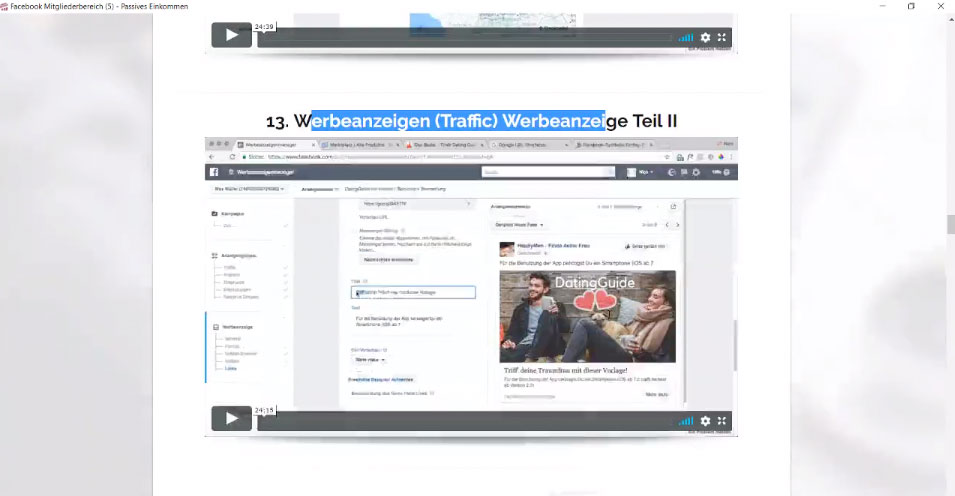This screenshot has width=955, height=496.
Task: Open settings gear of Werbeanzeige Teil II video
Action: tap(705, 421)
